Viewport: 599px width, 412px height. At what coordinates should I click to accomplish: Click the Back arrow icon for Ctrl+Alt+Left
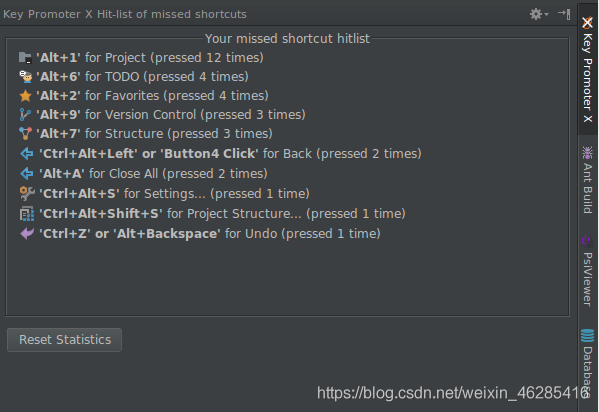(x=27, y=154)
